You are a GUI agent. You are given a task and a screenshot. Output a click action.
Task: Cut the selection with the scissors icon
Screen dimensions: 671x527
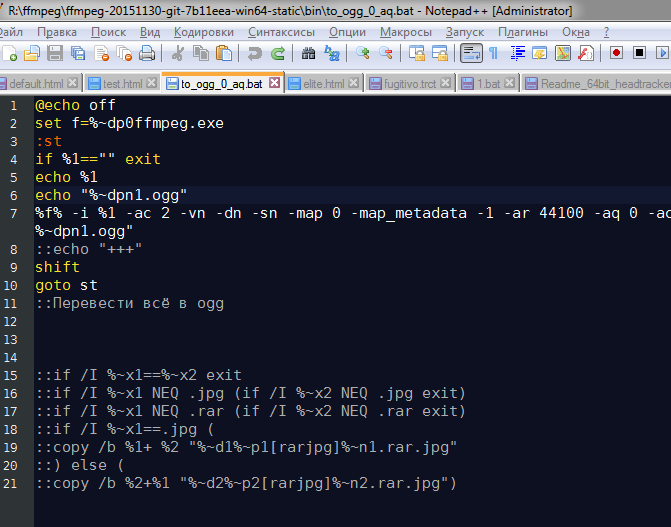[178, 54]
